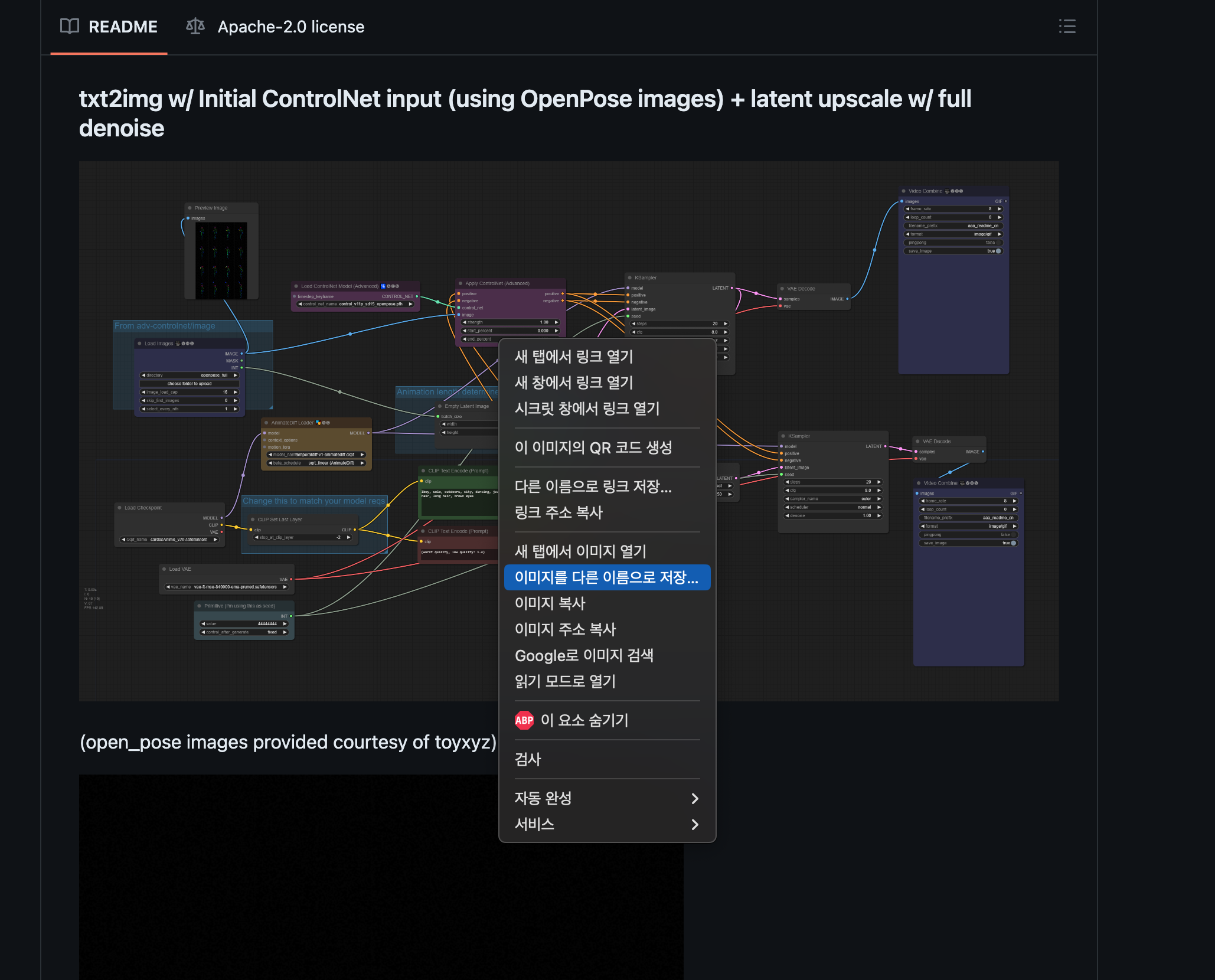Viewport: 1215px width, 980px height.
Task: Open the README outline list icon
Action: [1067, 27]
